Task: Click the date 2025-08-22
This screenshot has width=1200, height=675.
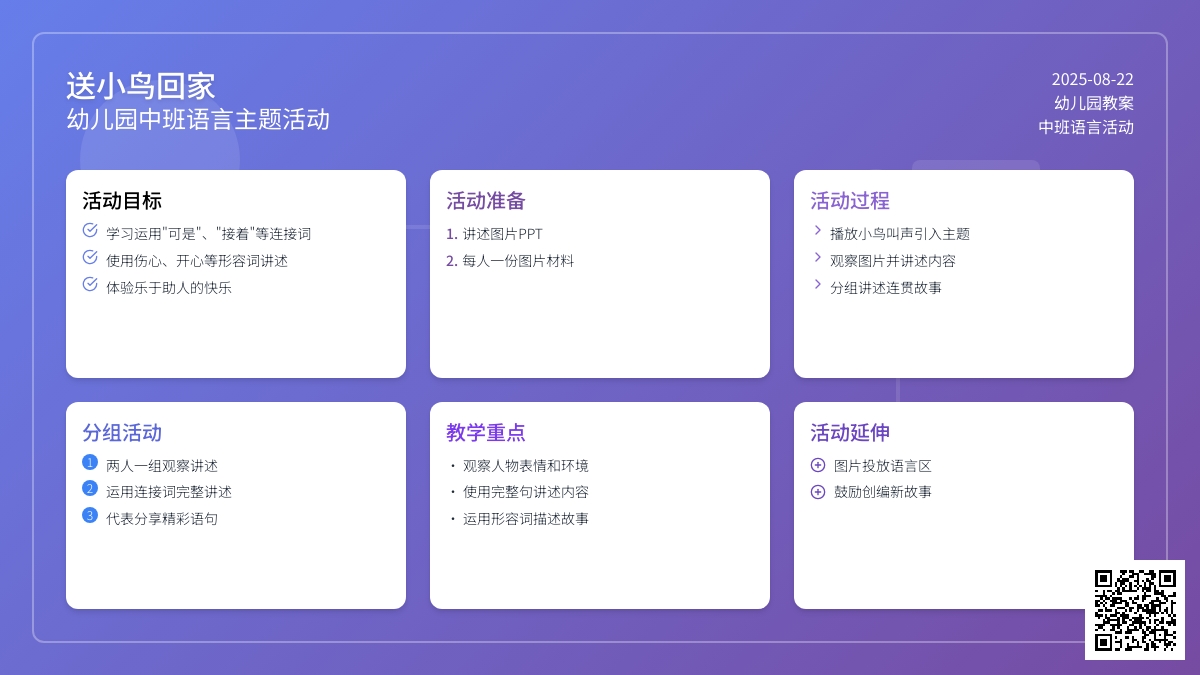Action: pos(1092,79)
